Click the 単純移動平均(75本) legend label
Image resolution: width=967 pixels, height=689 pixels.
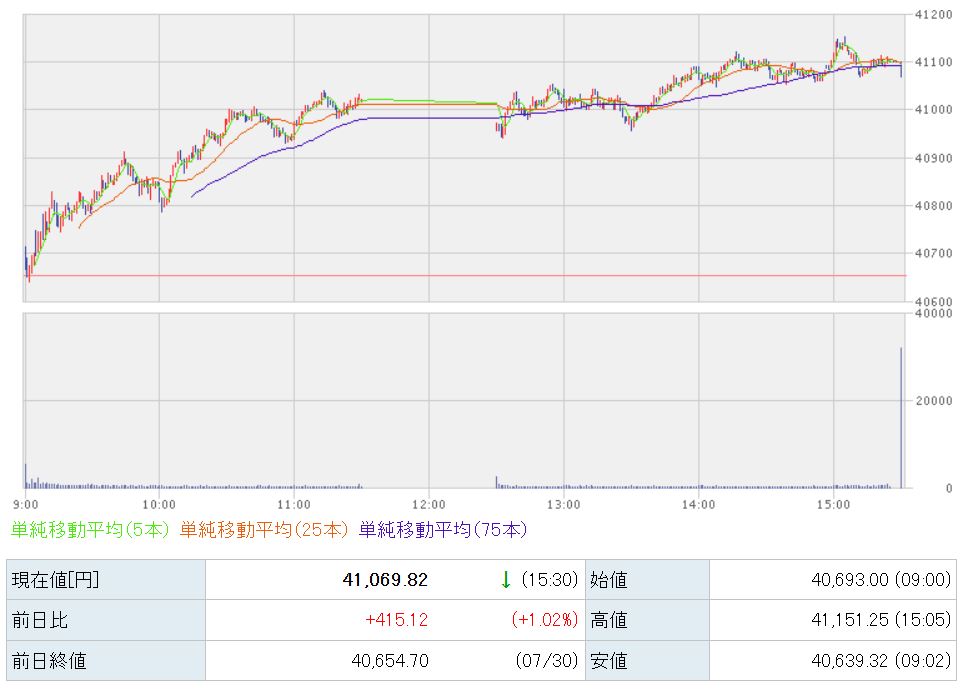coord(443,529)
